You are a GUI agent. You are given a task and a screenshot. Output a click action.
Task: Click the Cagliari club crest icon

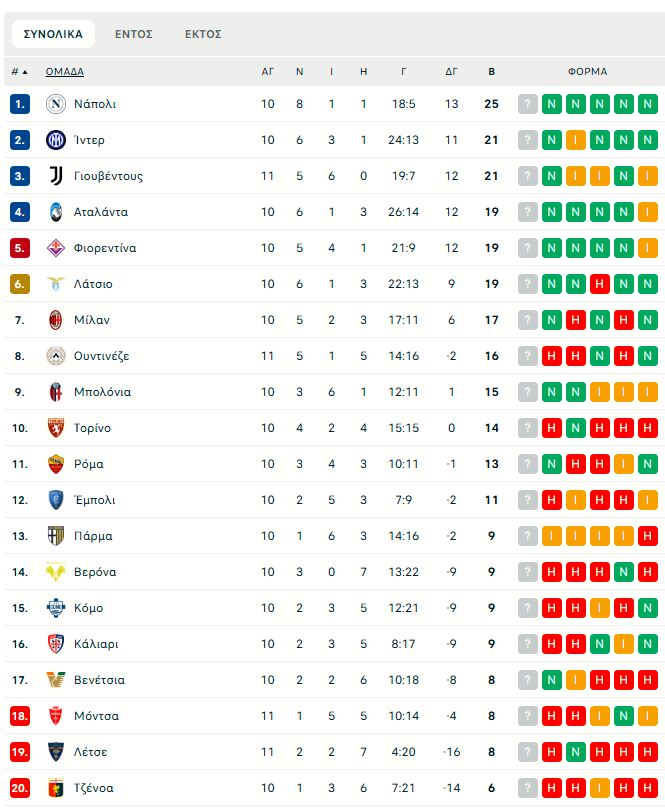click(56, 644)
